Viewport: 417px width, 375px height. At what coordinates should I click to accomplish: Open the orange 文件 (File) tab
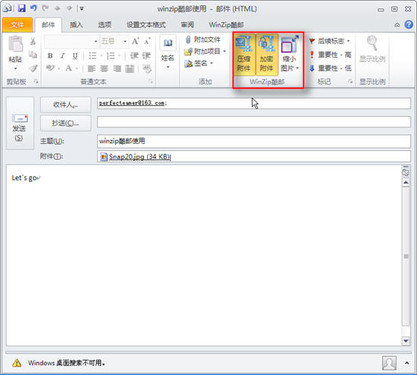(17, 25)
